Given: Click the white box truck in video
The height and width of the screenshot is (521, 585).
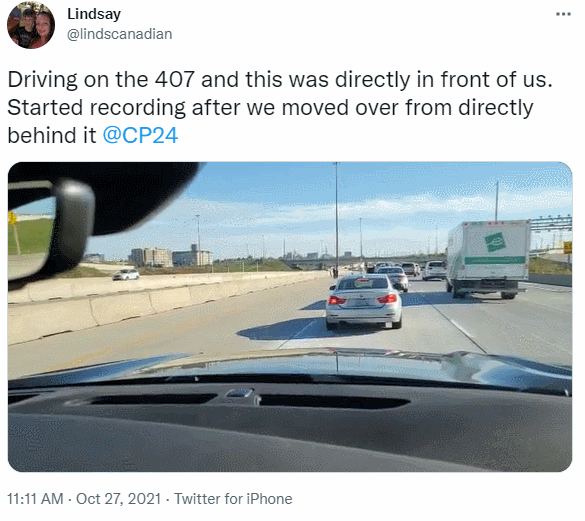Looking at the screenshot, I should click(487, 258).
